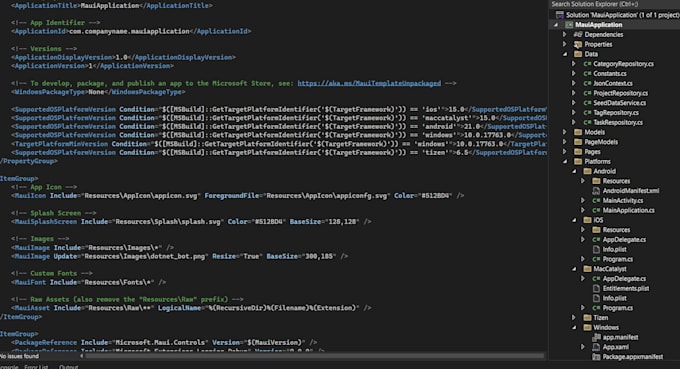Click the Properties wrench folder icon

[x=578, y=44]
